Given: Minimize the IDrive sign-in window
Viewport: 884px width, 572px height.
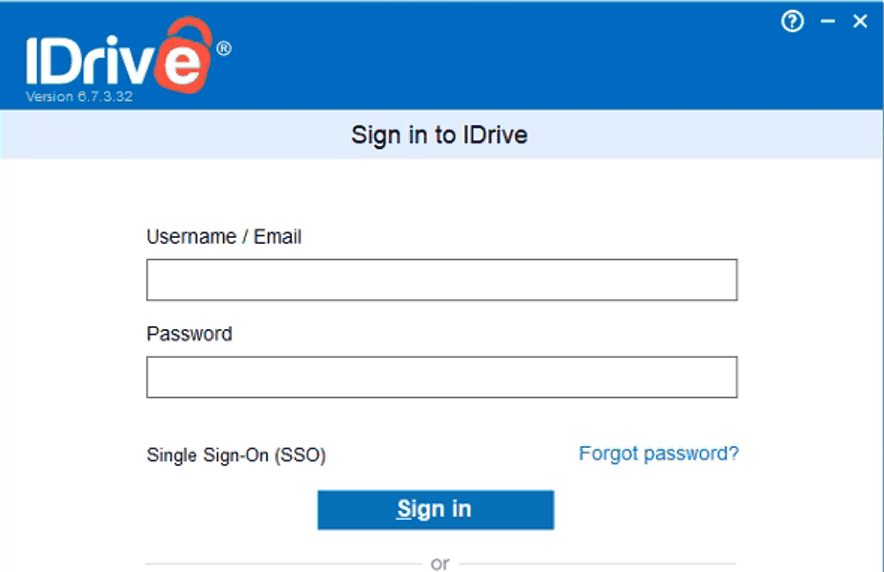Looking at the screenshot, I should pyautogui.click(x=827, y=22).
